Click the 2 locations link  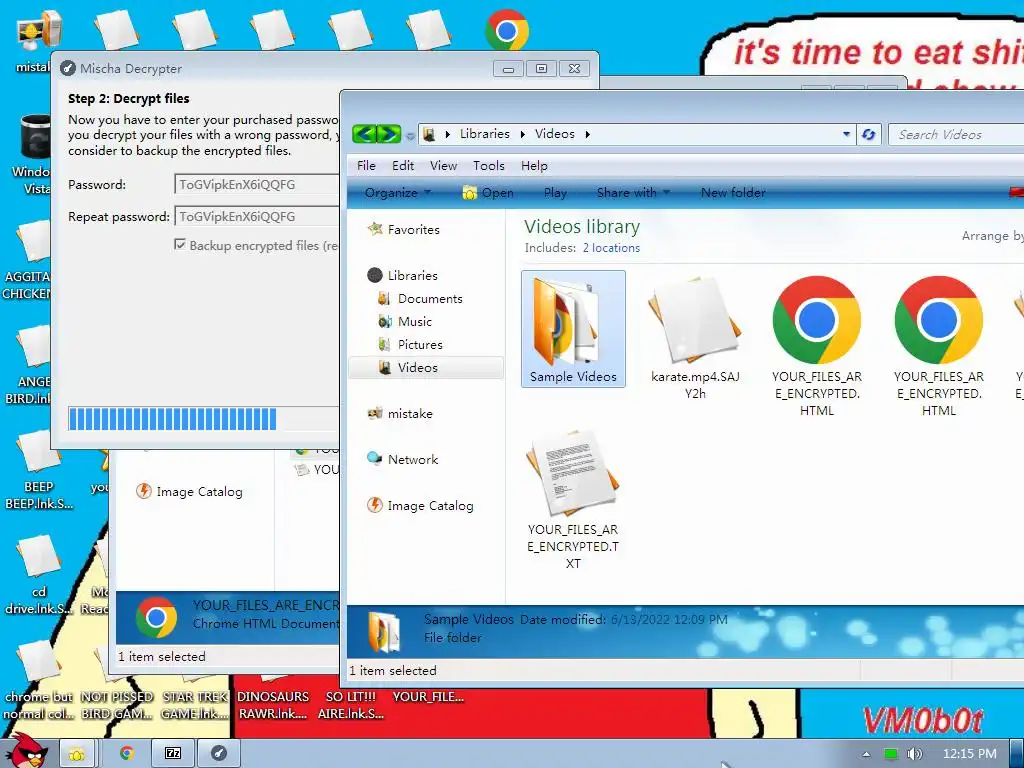(x=611, y=248)
